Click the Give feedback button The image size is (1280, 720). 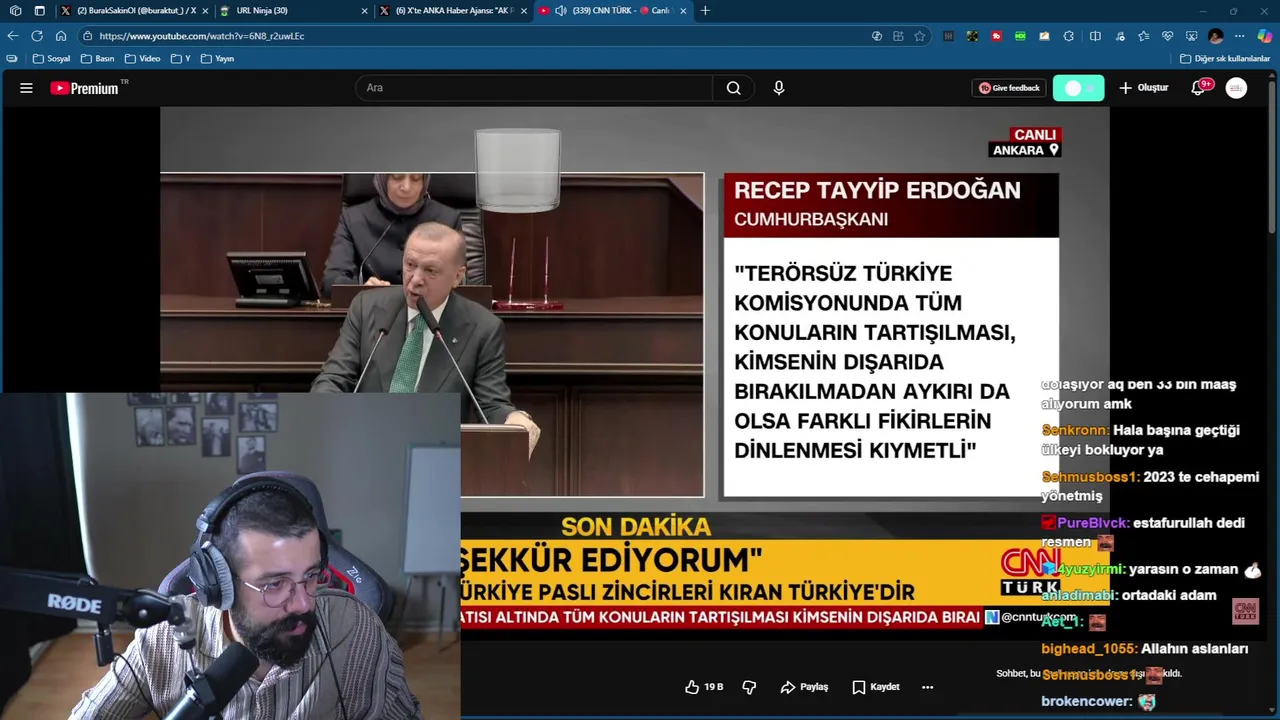point(1009,88)
